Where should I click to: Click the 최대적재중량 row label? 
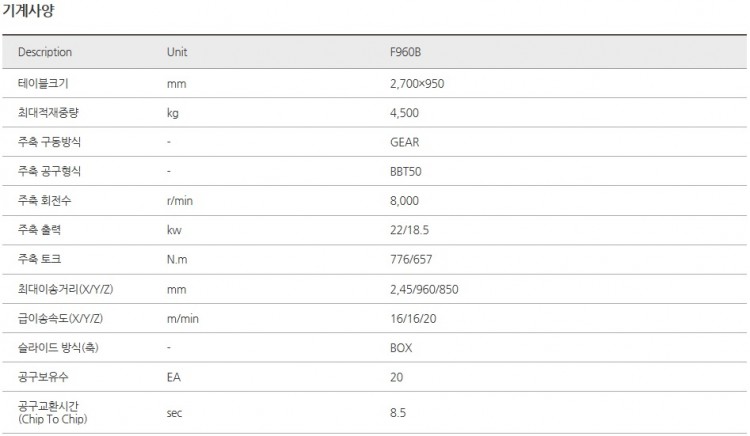(x=49, y=113)
